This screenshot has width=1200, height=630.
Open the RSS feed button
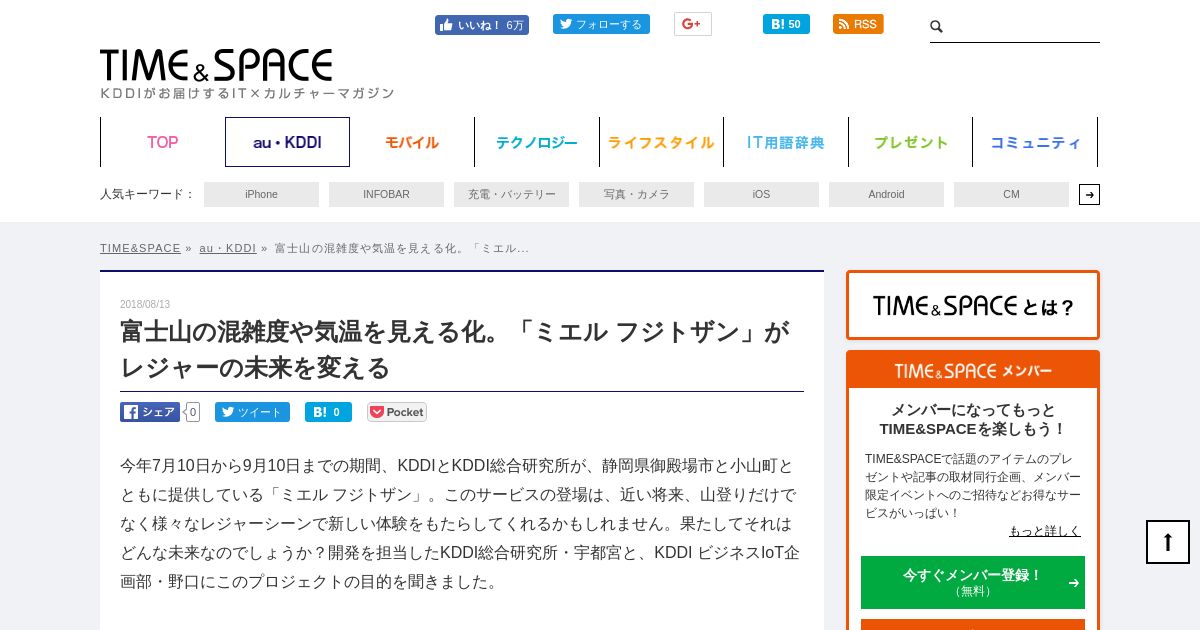[858, 24]
